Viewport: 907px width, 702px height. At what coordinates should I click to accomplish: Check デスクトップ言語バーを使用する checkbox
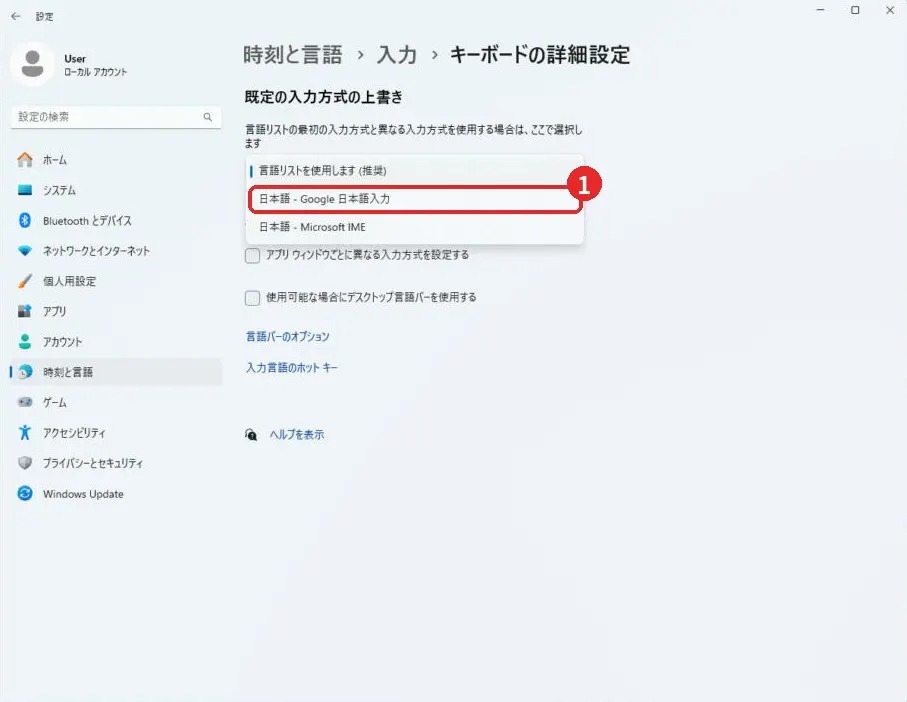coord(252,298)
